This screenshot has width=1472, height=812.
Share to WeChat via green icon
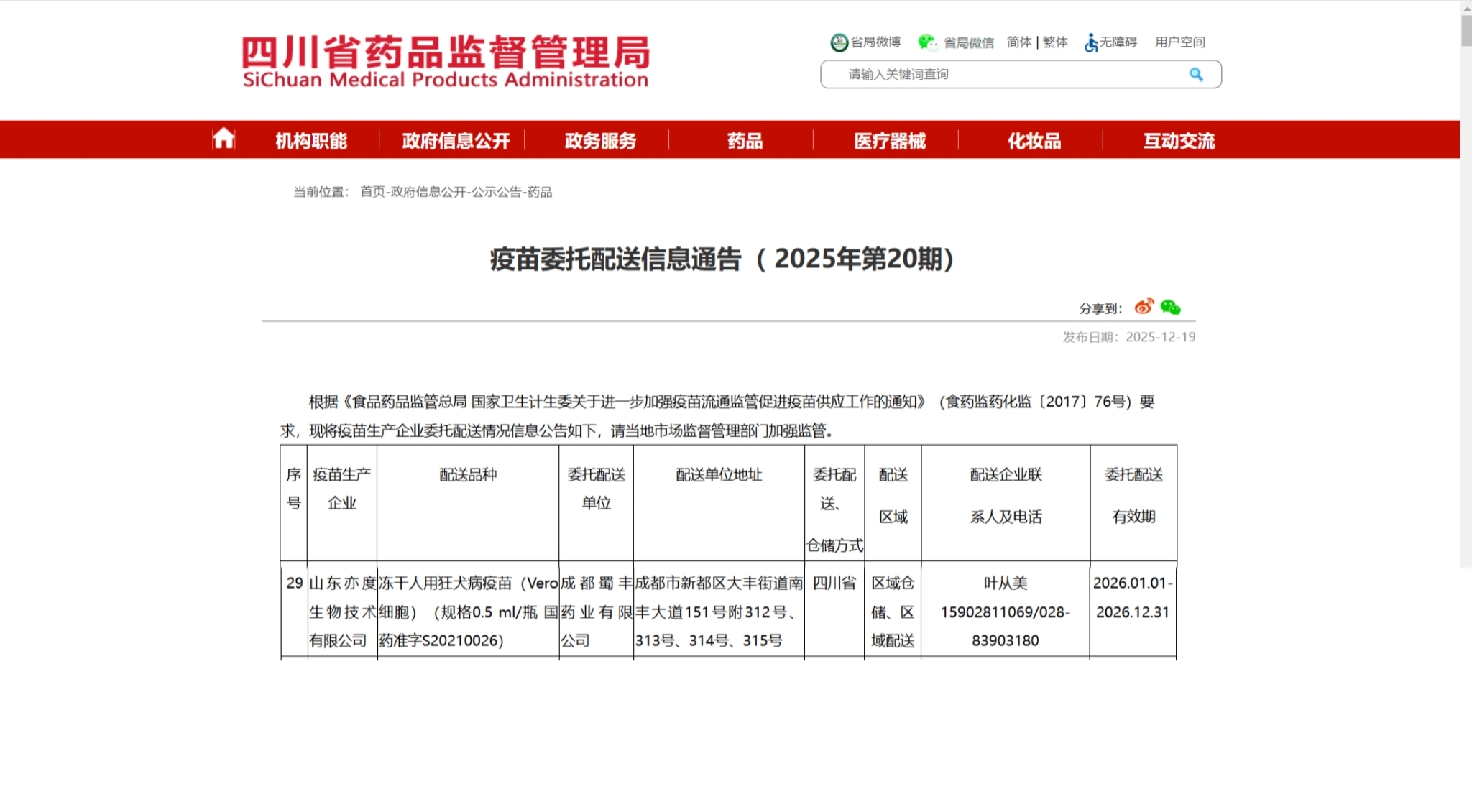(x=1170, y=308)
